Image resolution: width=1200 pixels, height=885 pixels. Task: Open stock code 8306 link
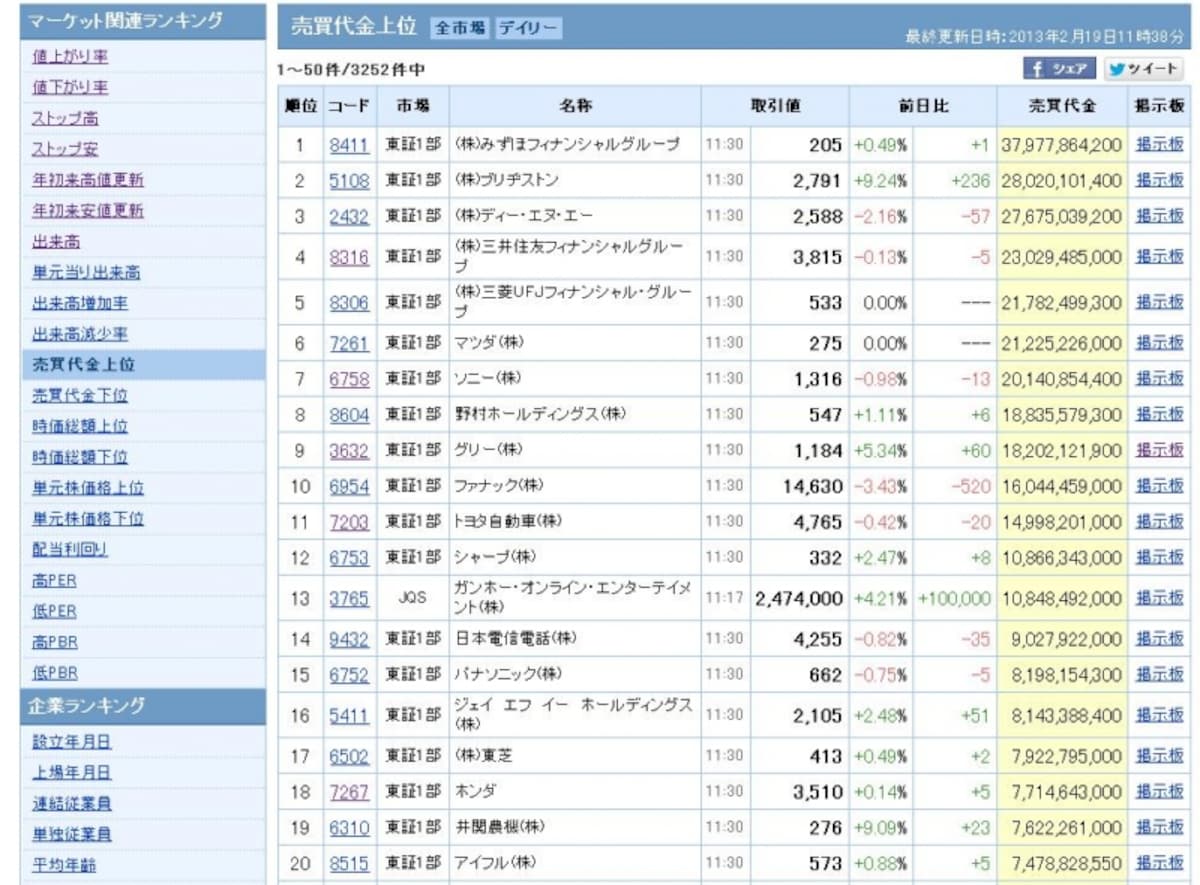point(349,303)
